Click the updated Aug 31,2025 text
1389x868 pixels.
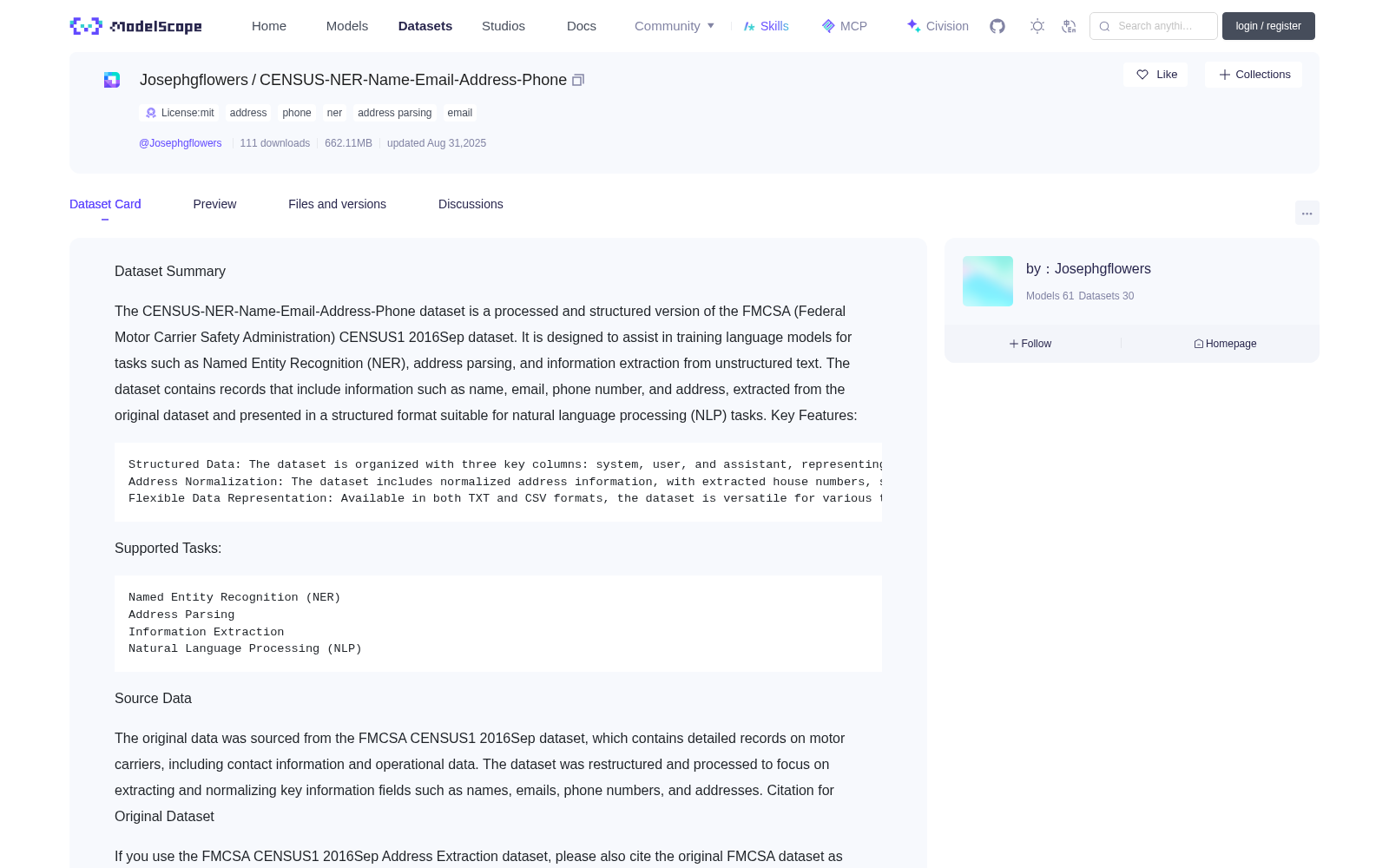pos(437,143)
